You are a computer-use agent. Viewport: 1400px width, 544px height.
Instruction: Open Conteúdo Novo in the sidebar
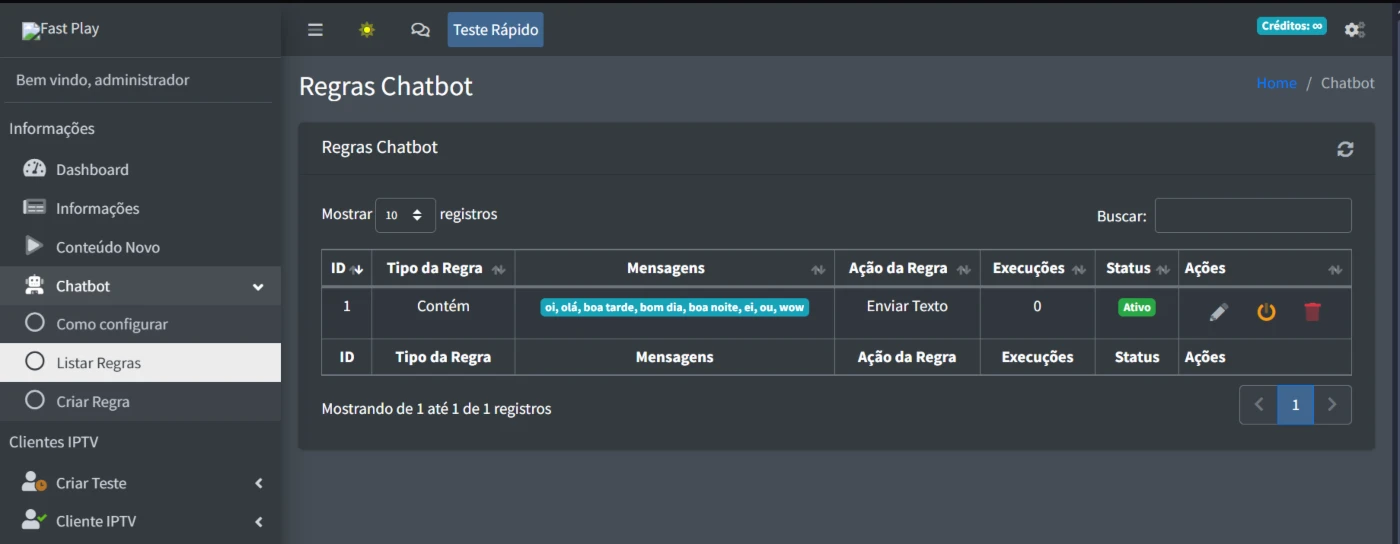pos(107,247)
